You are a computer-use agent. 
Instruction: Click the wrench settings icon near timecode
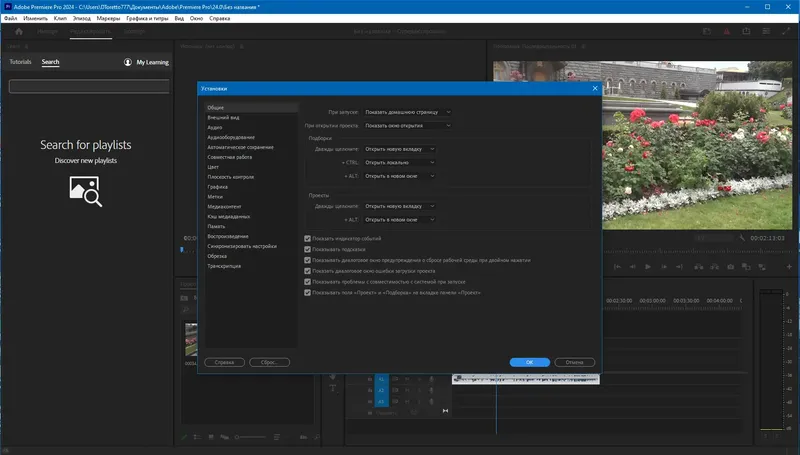click(x=742, y=238)
